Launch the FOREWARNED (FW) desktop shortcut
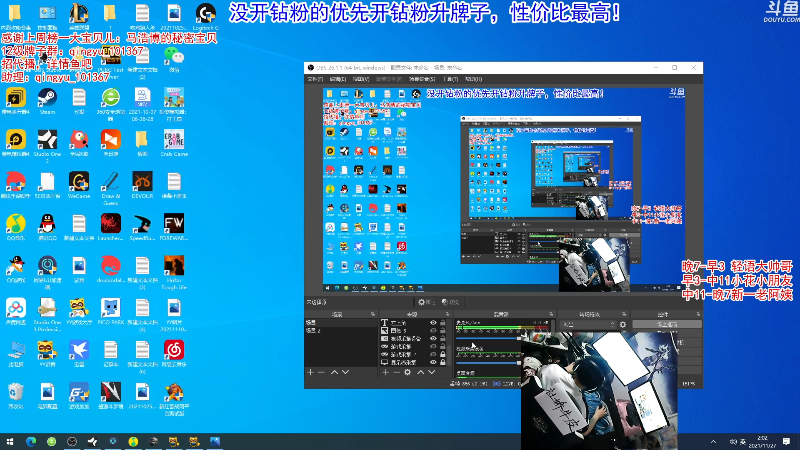The image size is (800, 450). (x=174, y=227)
